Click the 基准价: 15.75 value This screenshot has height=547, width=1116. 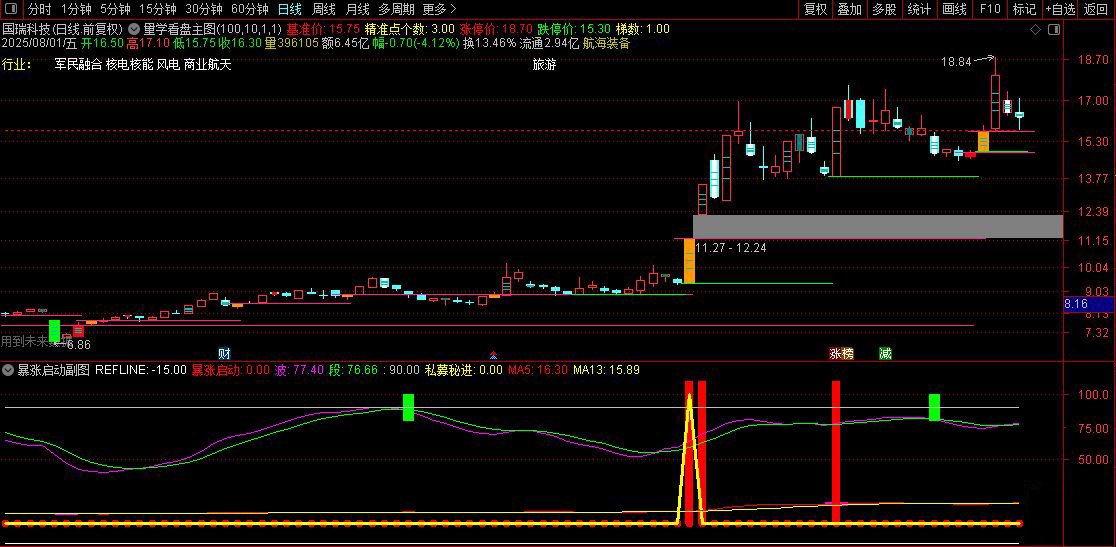(322, 29)
